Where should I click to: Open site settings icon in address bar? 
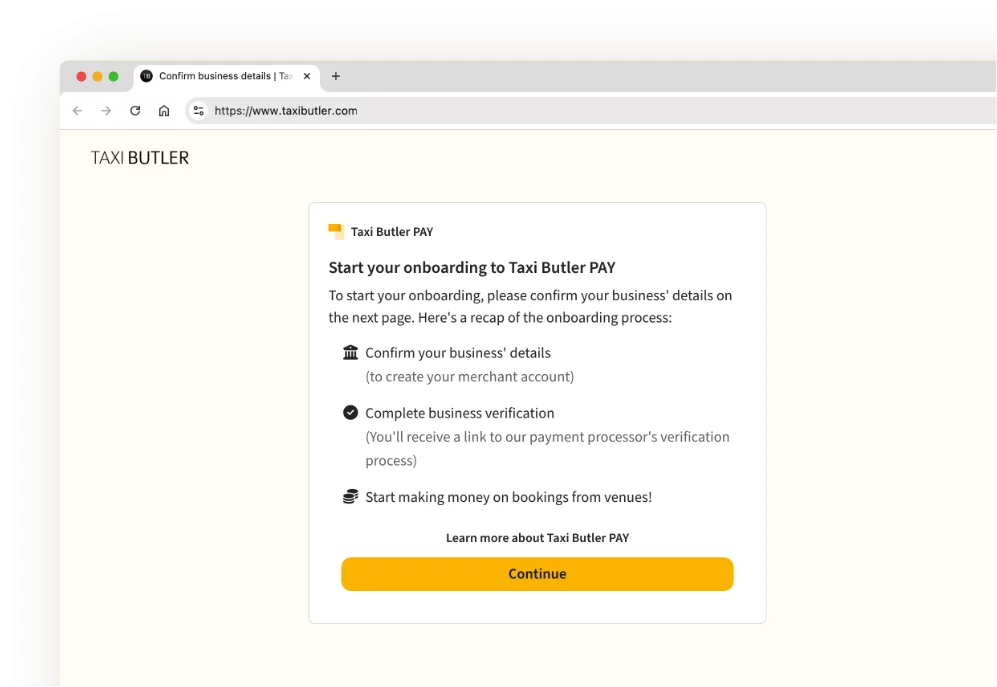[198, 111]
